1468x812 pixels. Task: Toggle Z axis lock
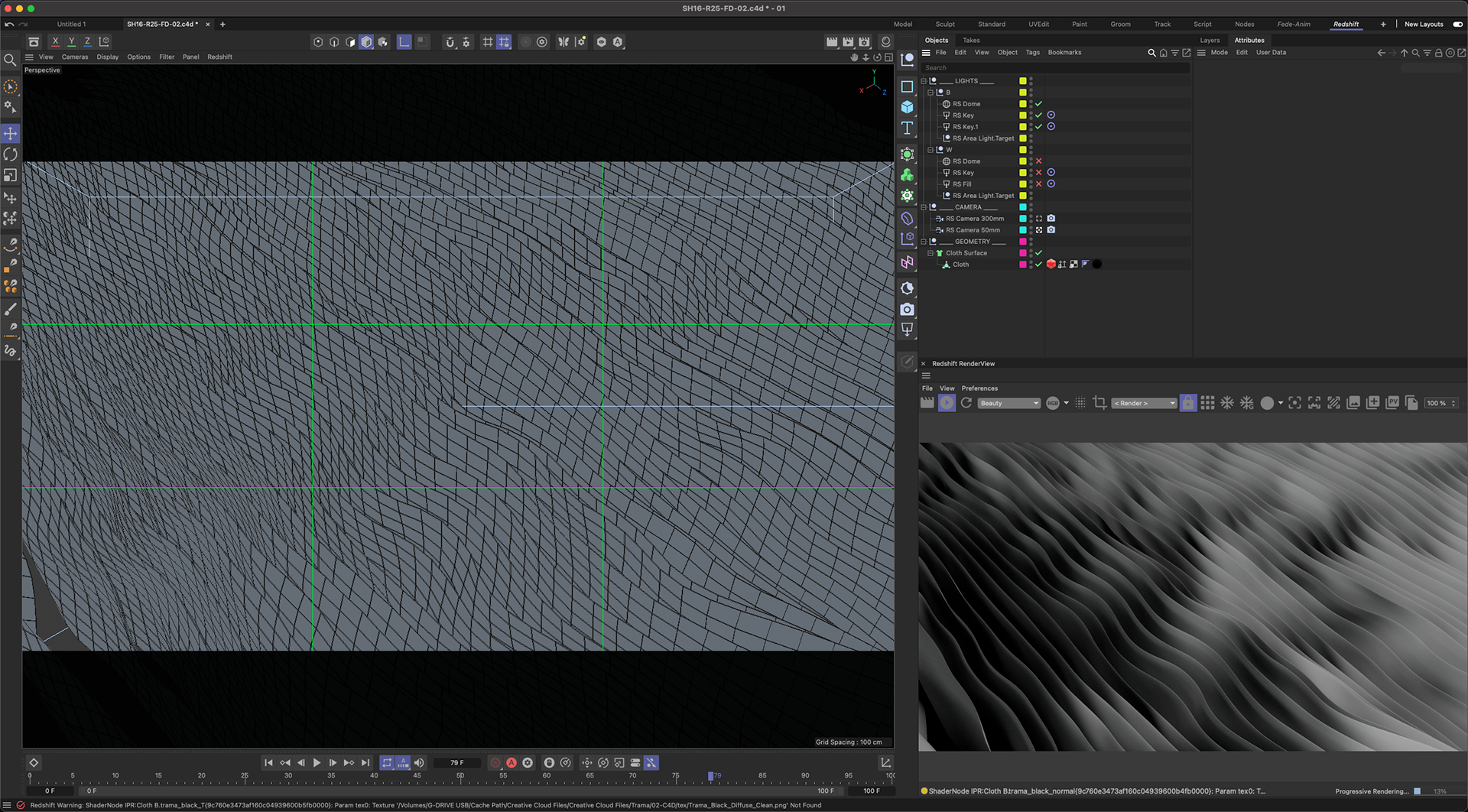(87, 42)
